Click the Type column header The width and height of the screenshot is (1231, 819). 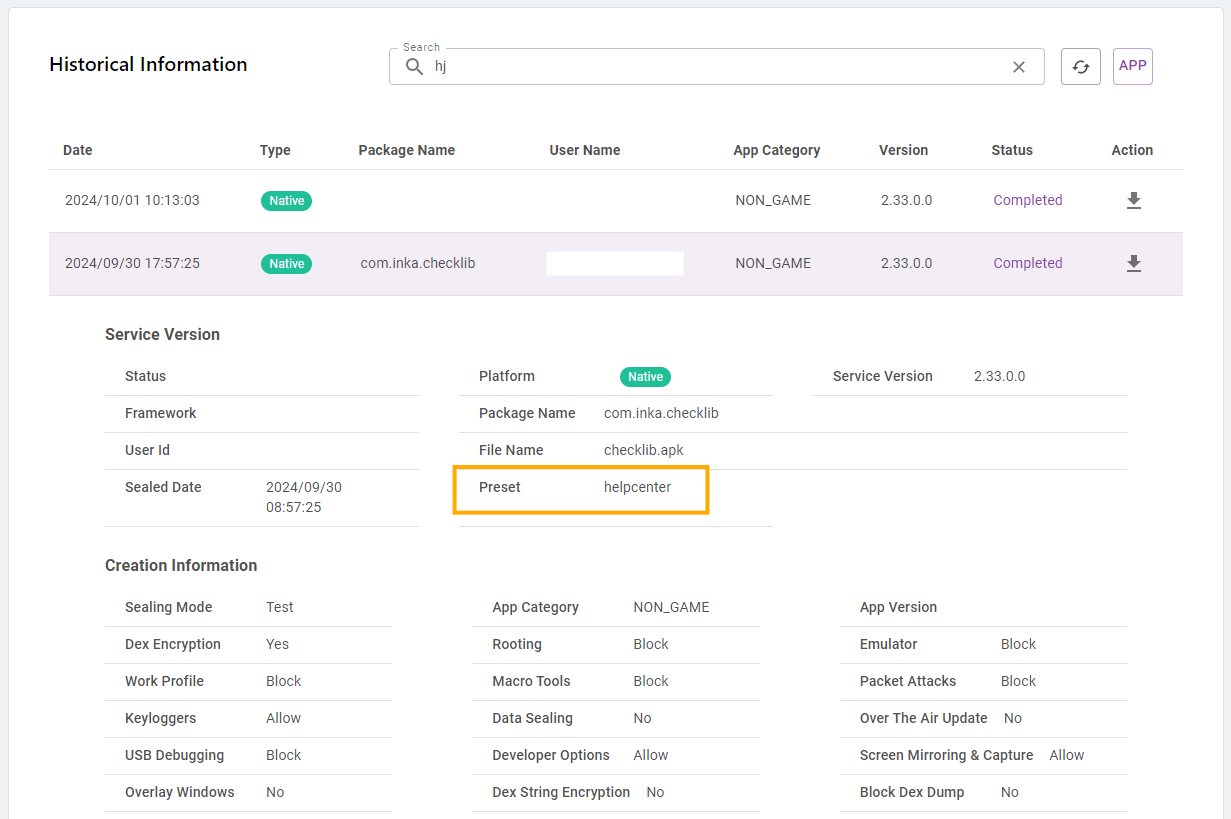(x=275, y=150)
